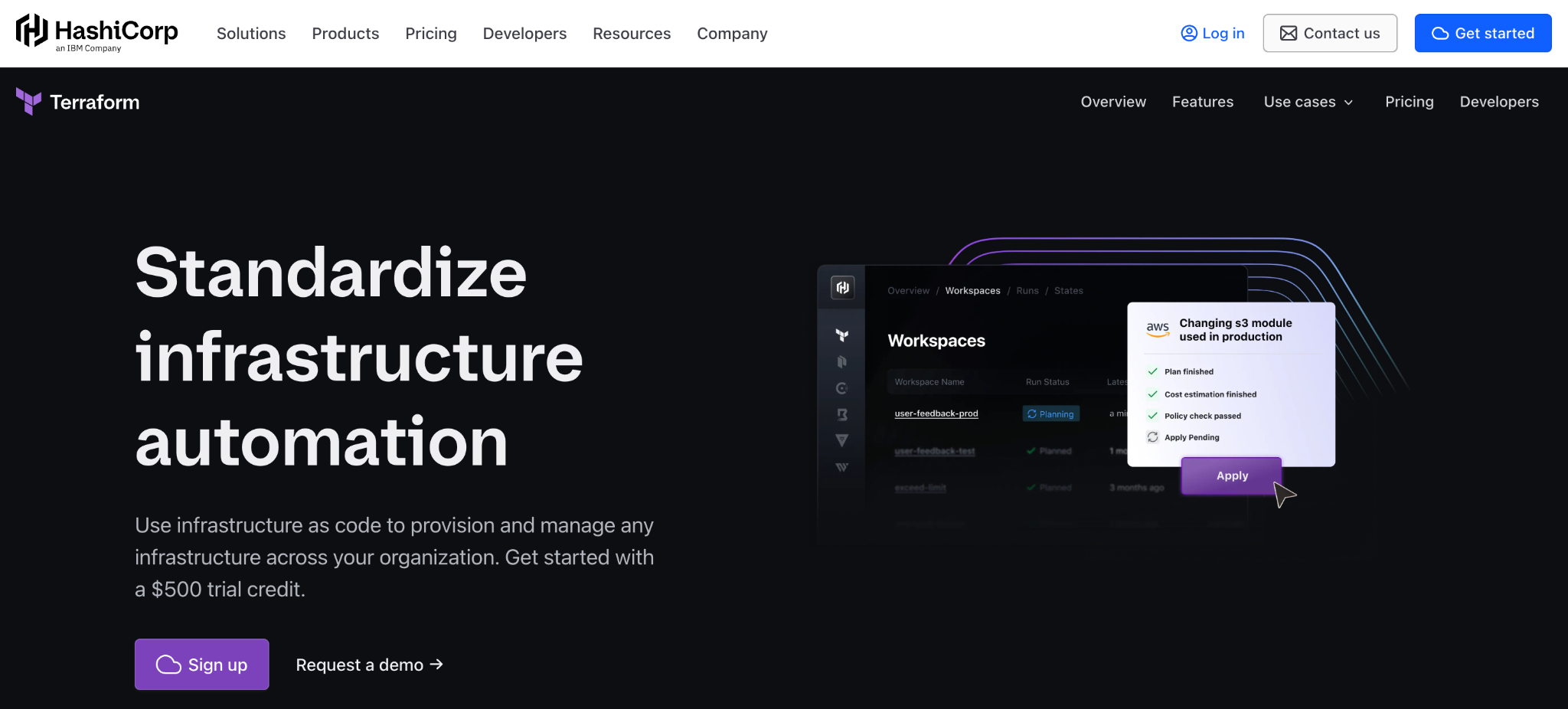
Task: Click the Packer icon in mock sidebar
Action: (x=842, y=361)
